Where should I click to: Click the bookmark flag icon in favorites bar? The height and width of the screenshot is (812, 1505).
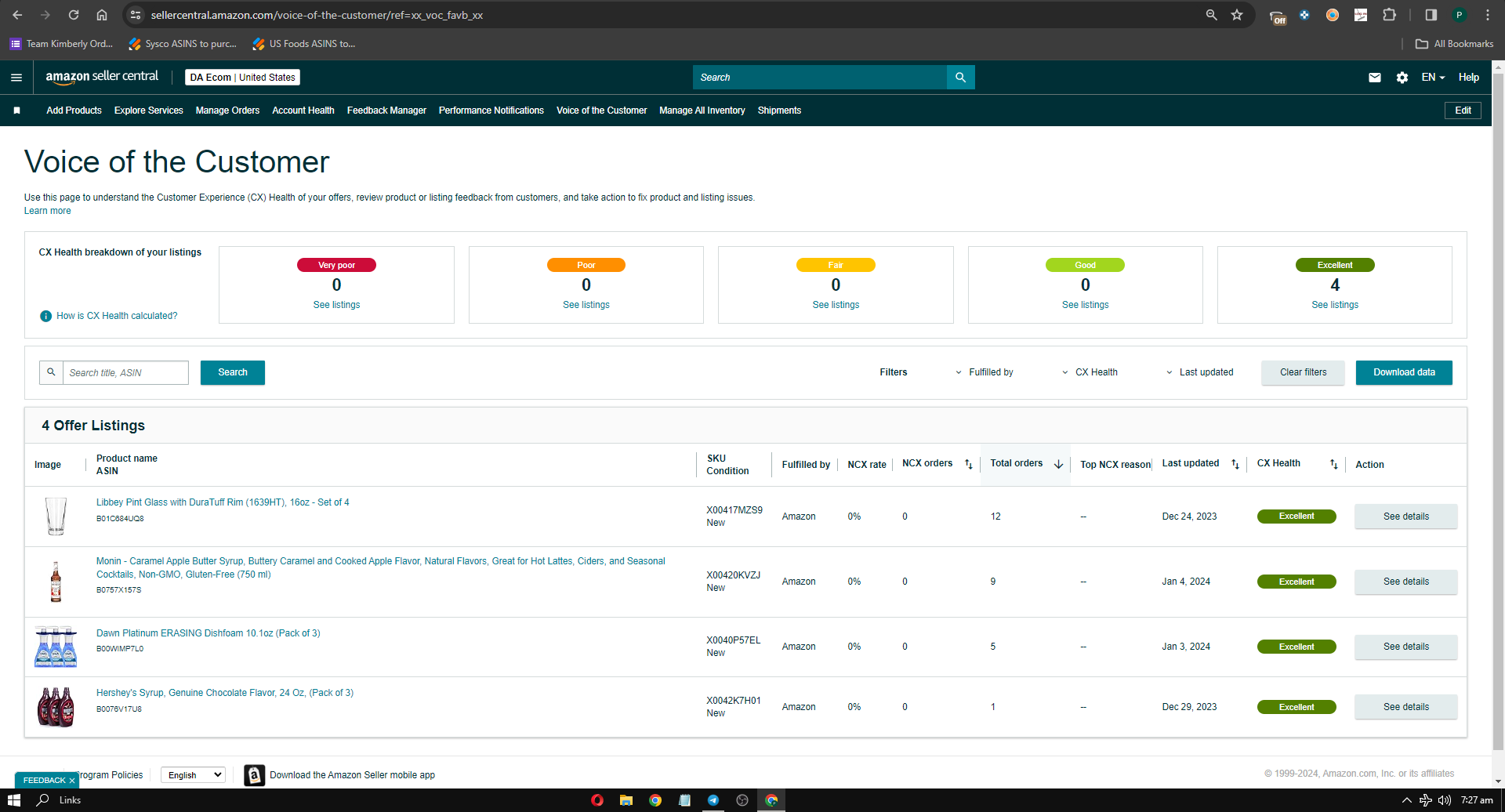(16, 111)
